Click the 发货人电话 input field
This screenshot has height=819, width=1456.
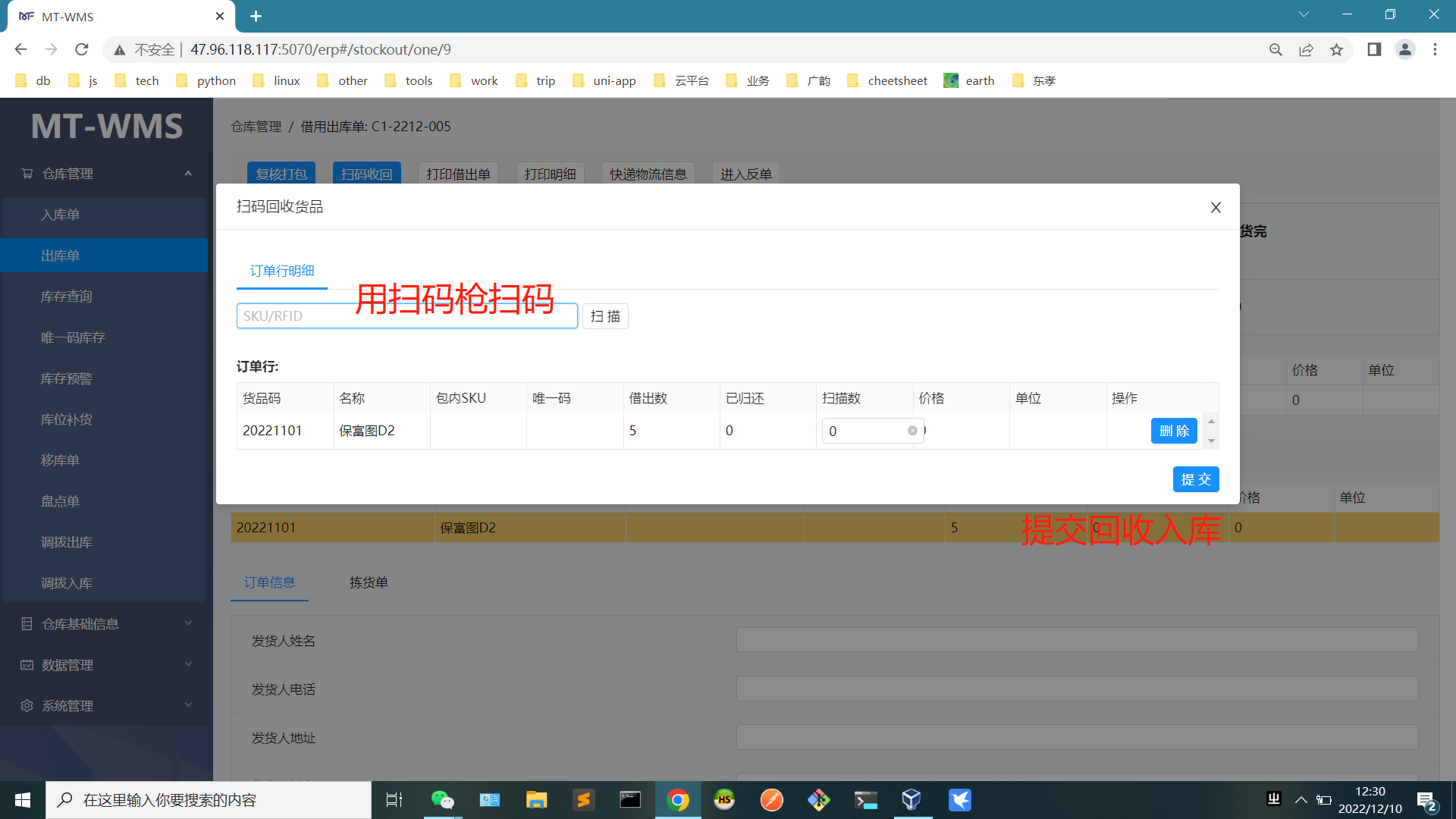1077,689
